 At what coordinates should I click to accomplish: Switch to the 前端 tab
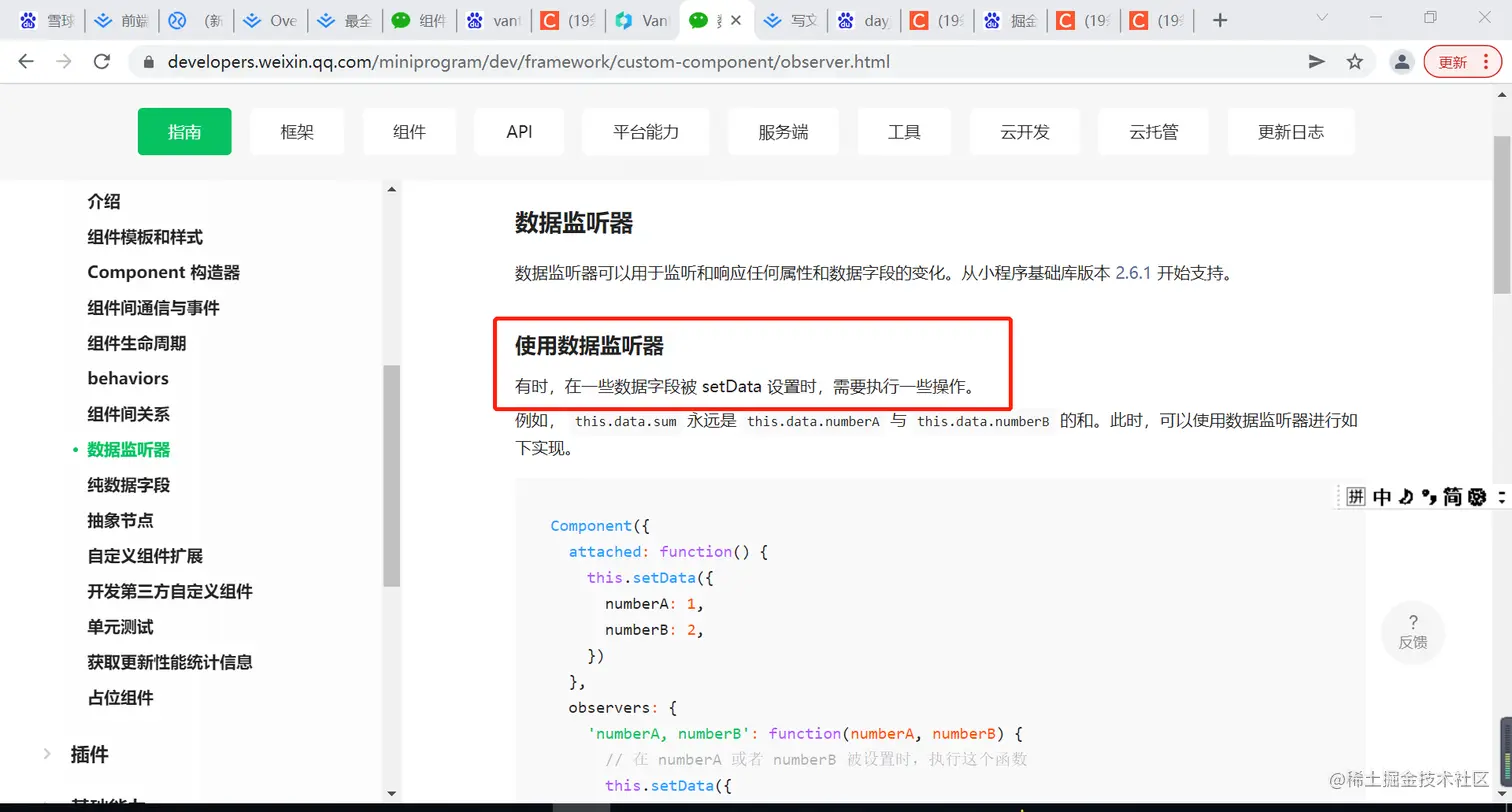tap(121, 20)
